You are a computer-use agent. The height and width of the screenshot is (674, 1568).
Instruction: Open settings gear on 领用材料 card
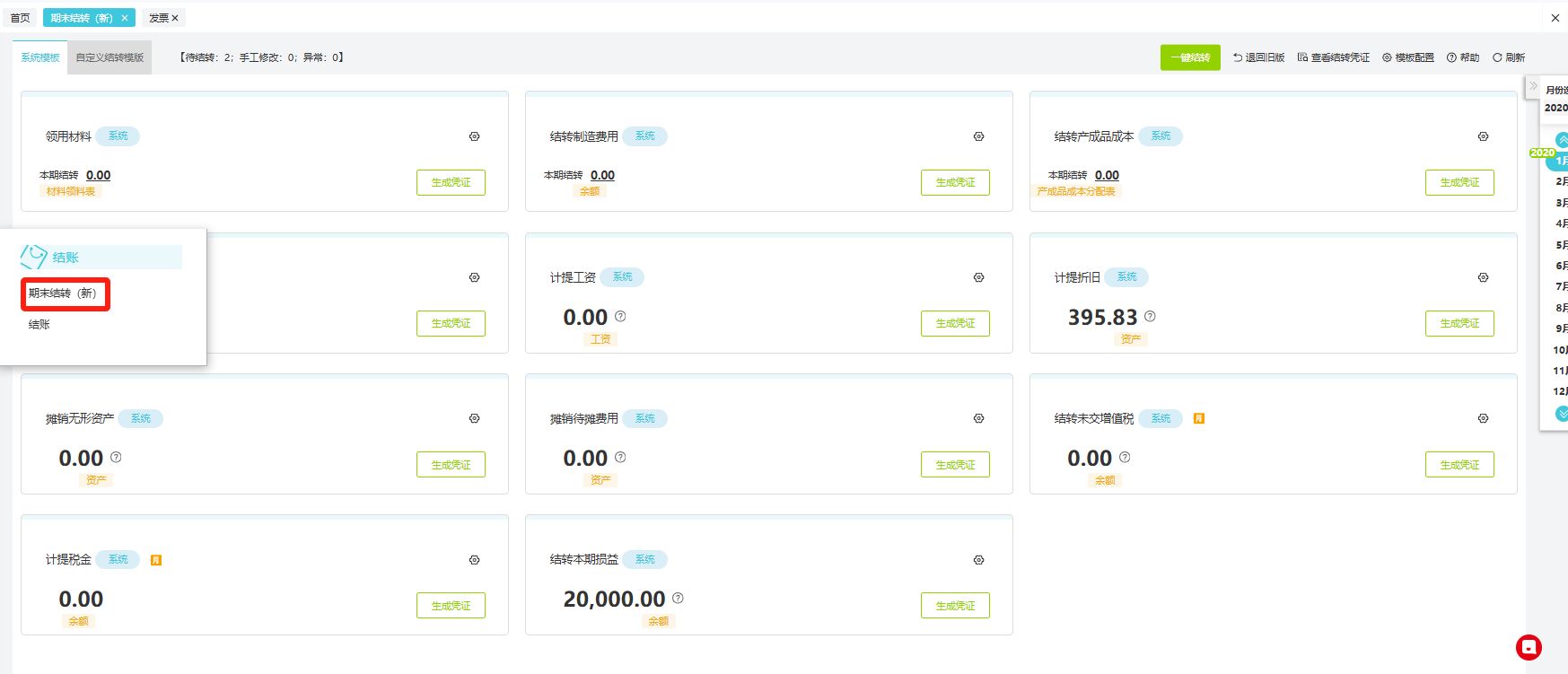474,136
